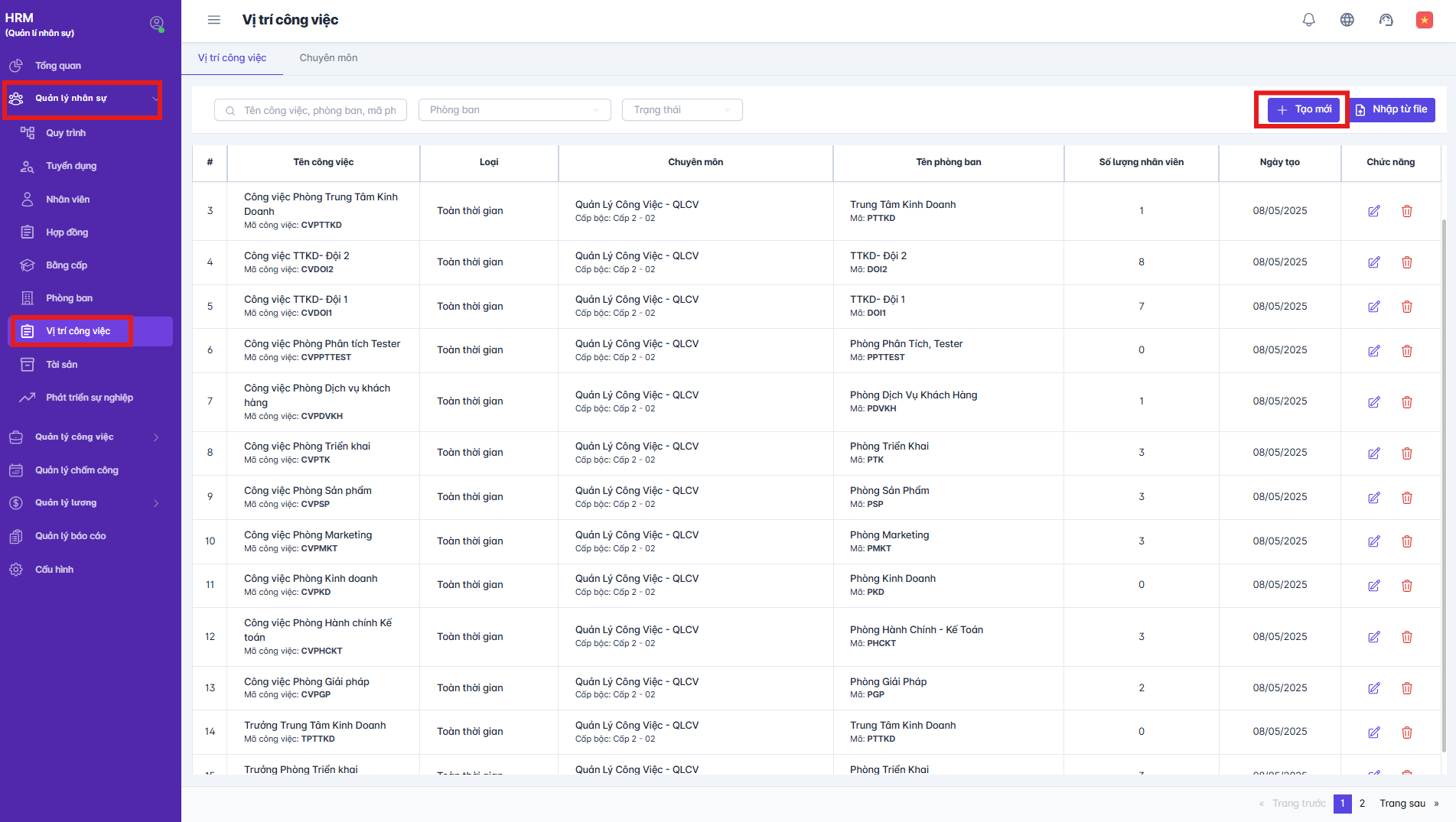Click the Nhập từ file button

tap(1392, 109)
